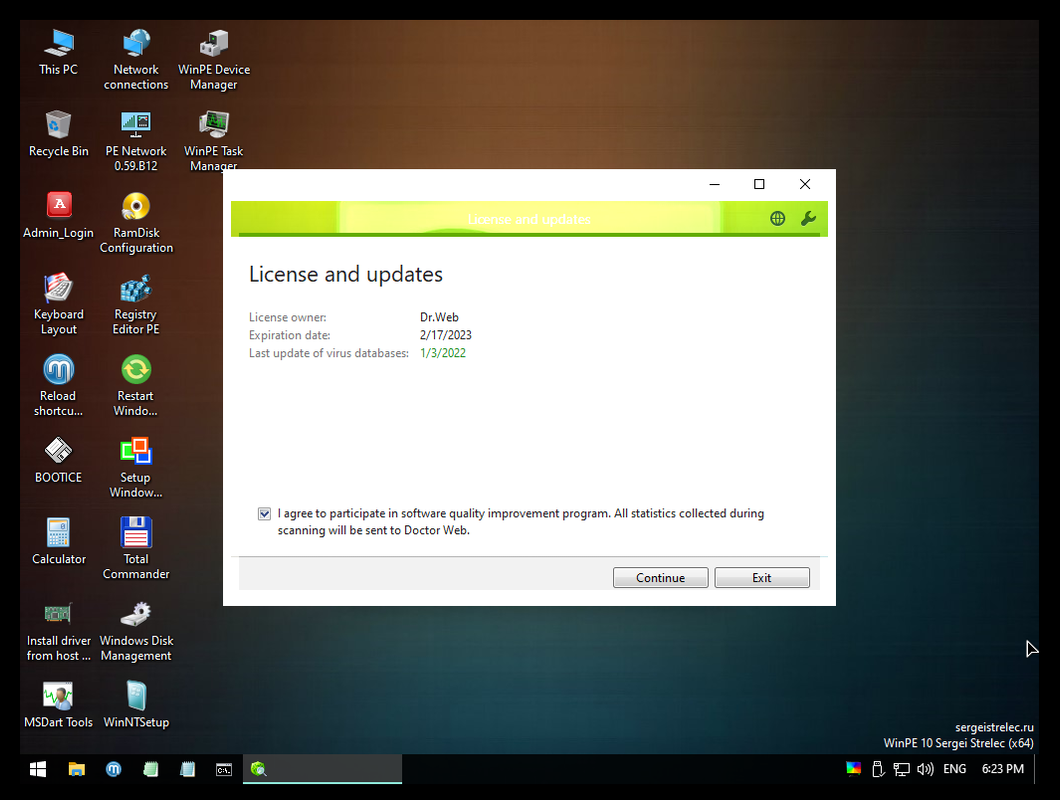Open the BOOTICE desktop icon
Screen dimensions: 1060x800
tap(58, 461)
